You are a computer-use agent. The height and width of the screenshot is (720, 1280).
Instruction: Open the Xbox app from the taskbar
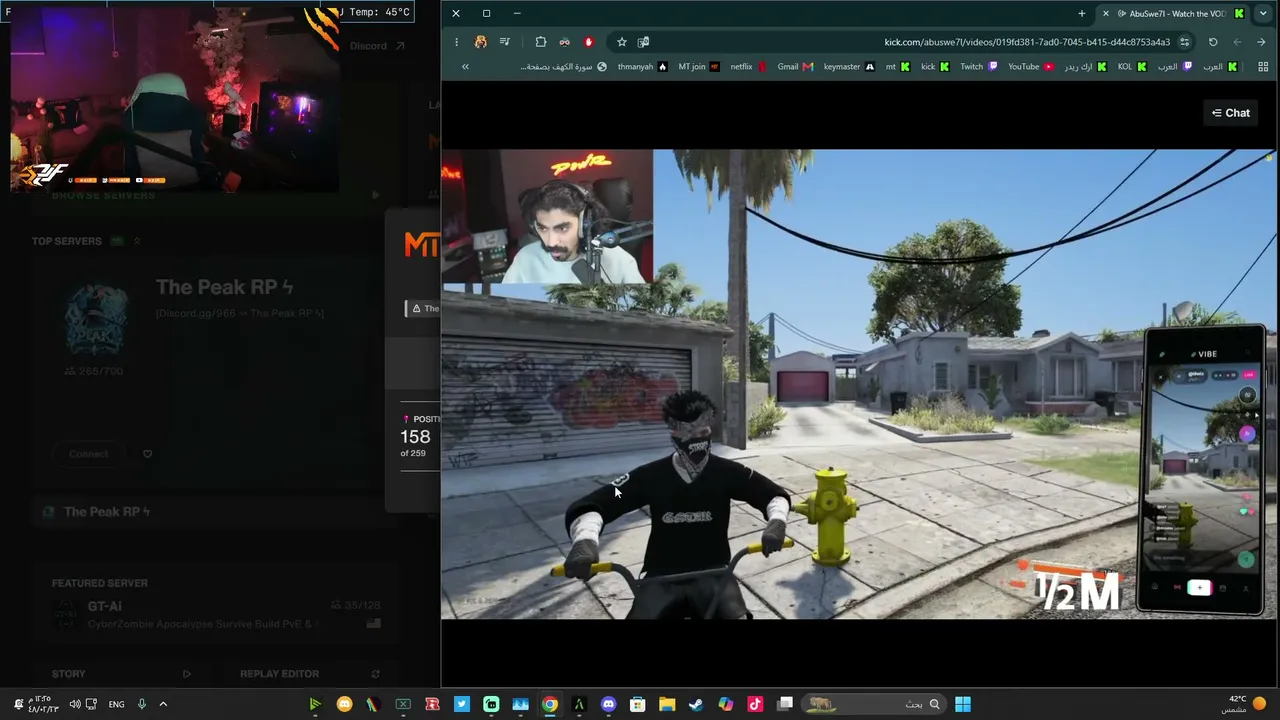coord(403,704)
